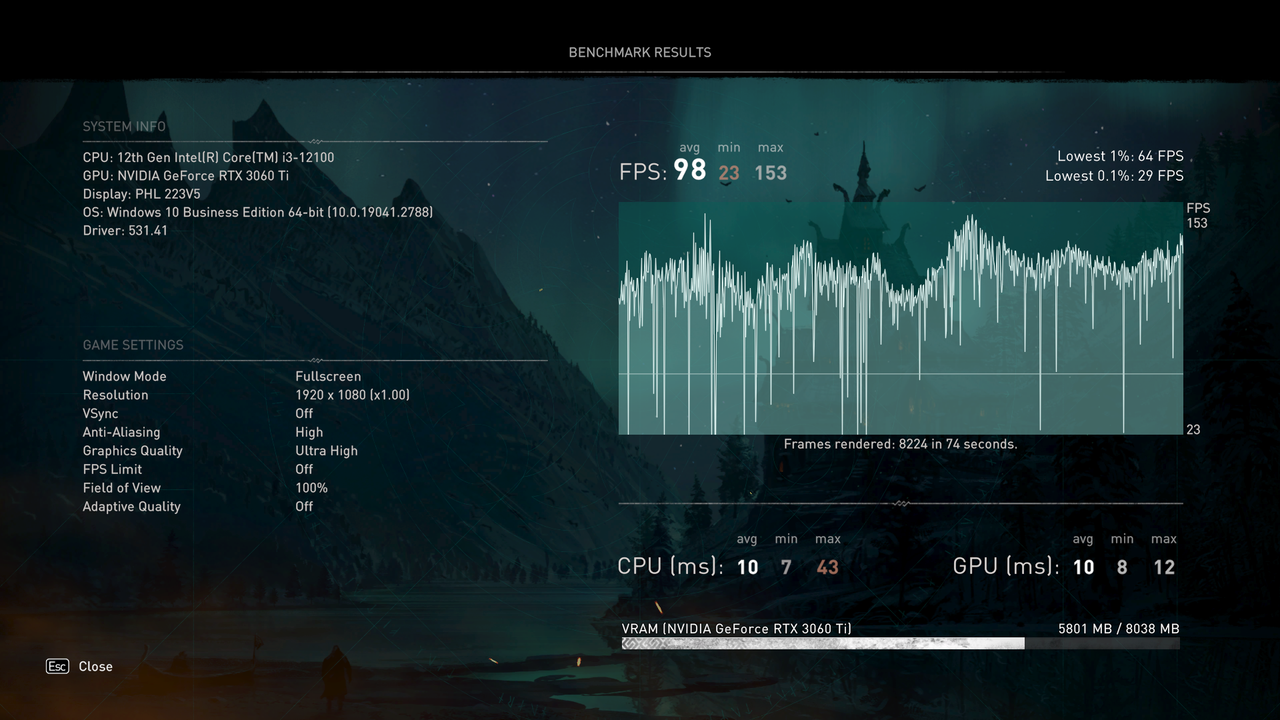This screenshot has width=1280, height=720.
Task: Open the Anti-Aliasing High option
Action: pyautogui.click(x=309, y=431)
